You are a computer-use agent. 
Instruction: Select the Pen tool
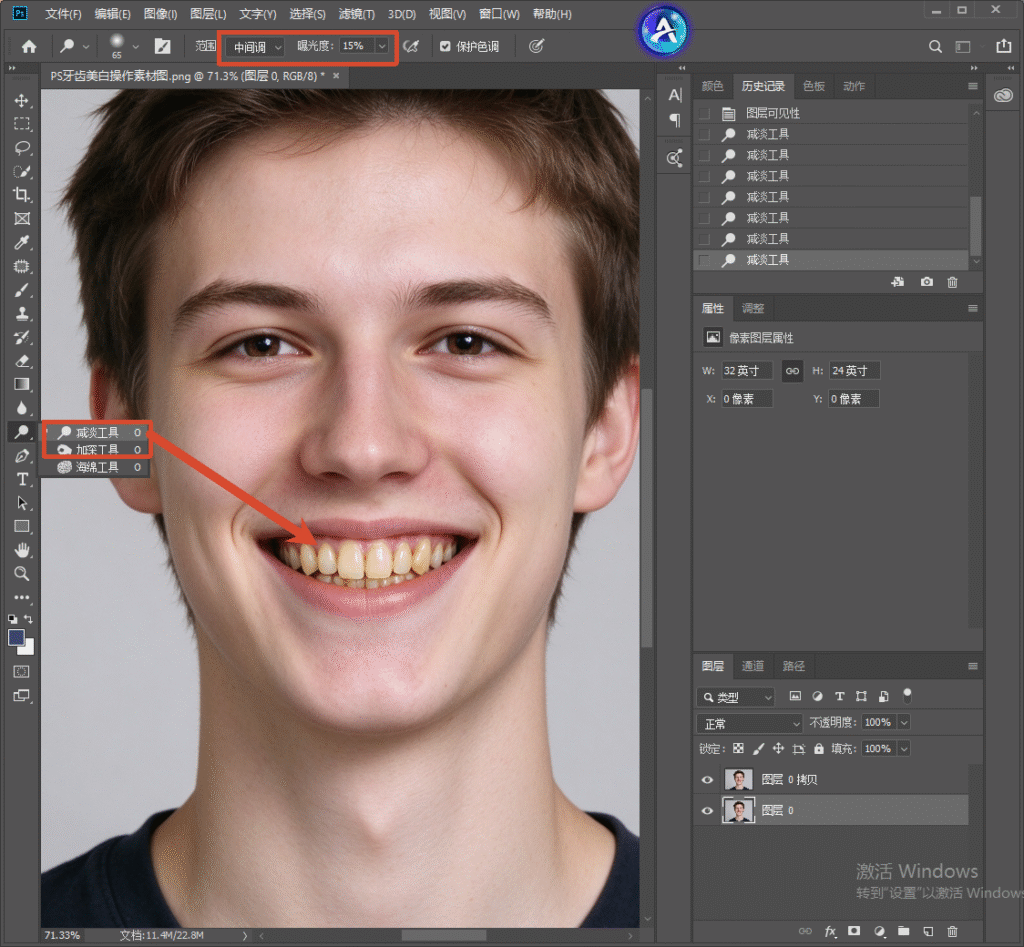click(22, 455)
